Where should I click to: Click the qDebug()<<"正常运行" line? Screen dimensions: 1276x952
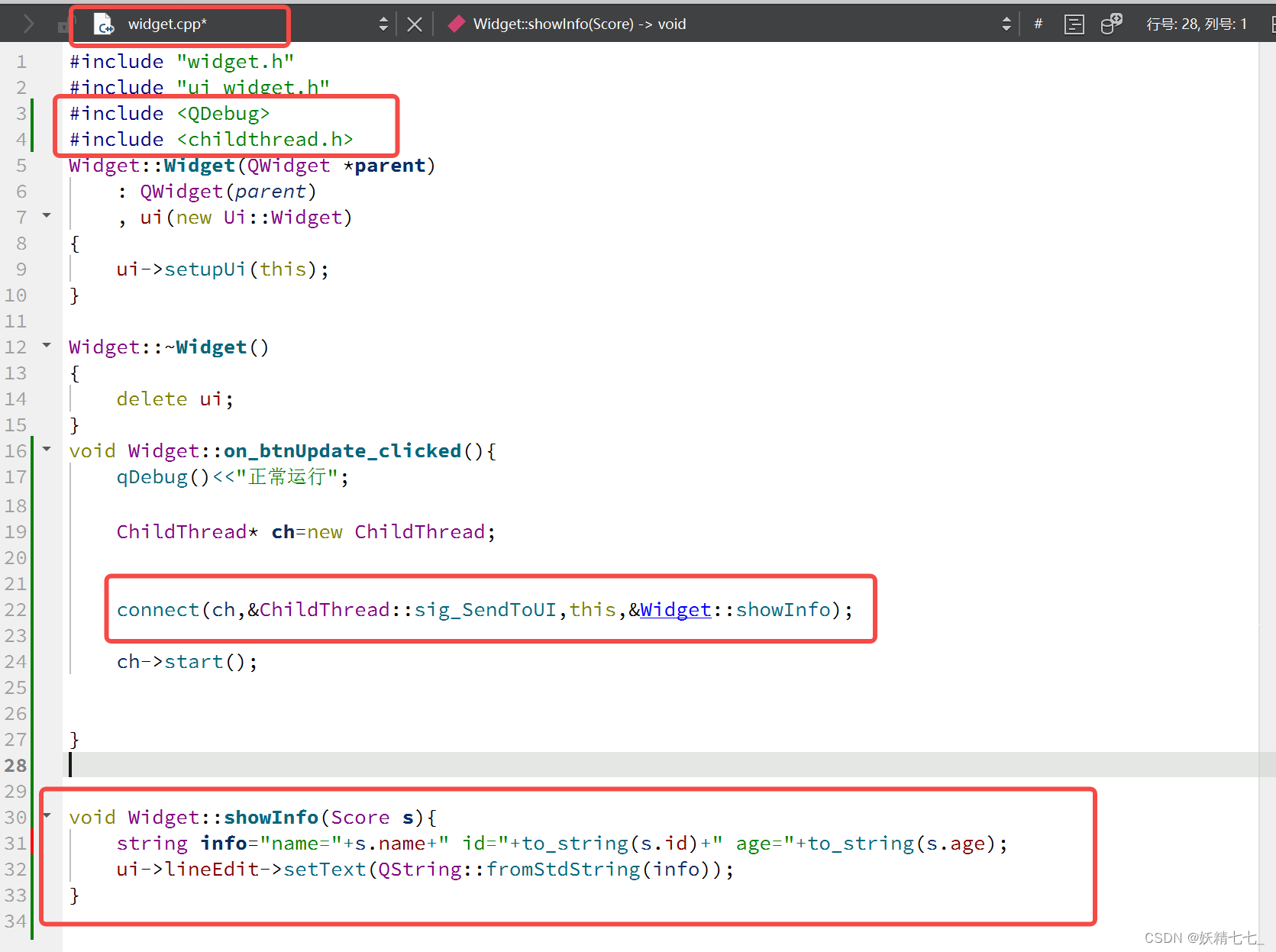(x=233, y=477)
